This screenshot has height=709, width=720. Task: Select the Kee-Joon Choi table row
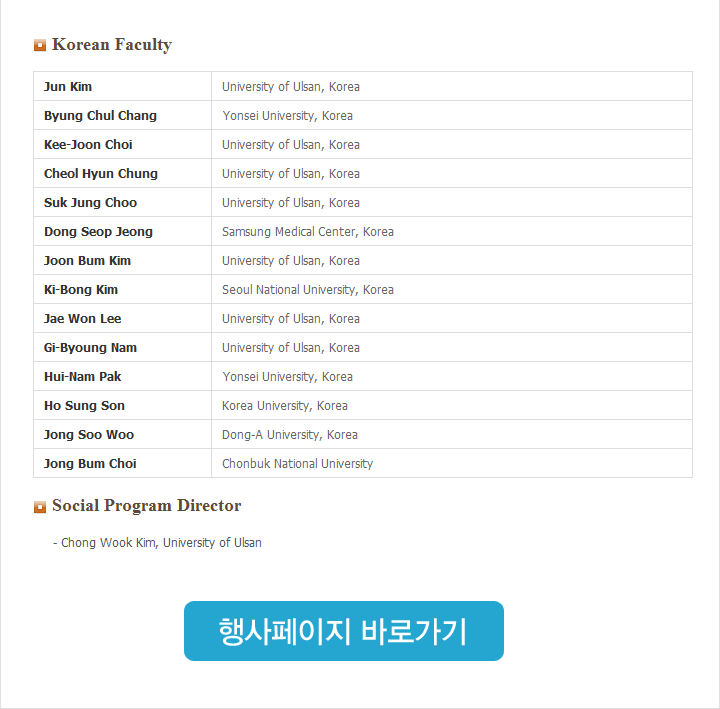click(x=363, y=144)
